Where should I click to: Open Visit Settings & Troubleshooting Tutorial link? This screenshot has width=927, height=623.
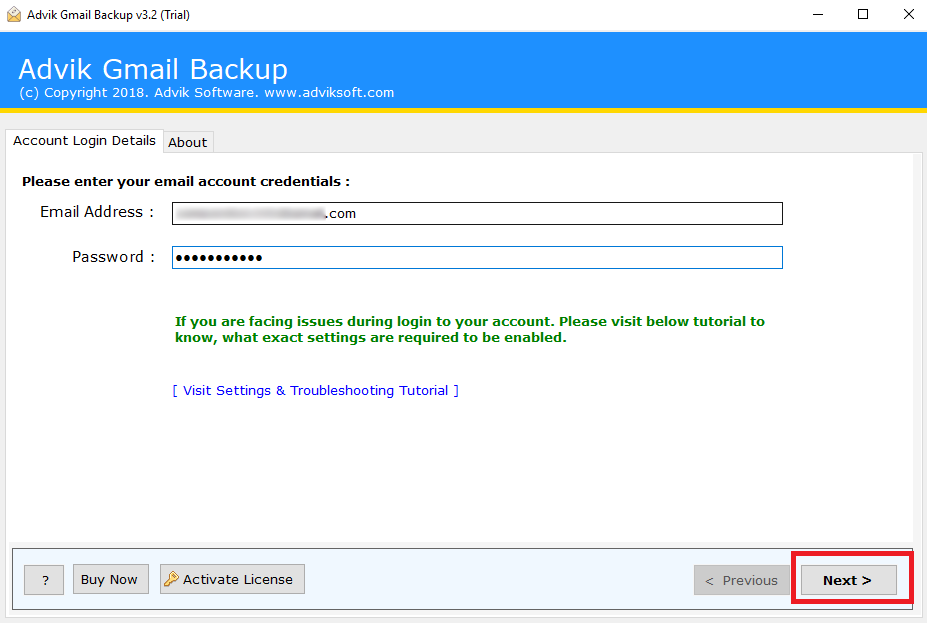(x=316, y=391)
